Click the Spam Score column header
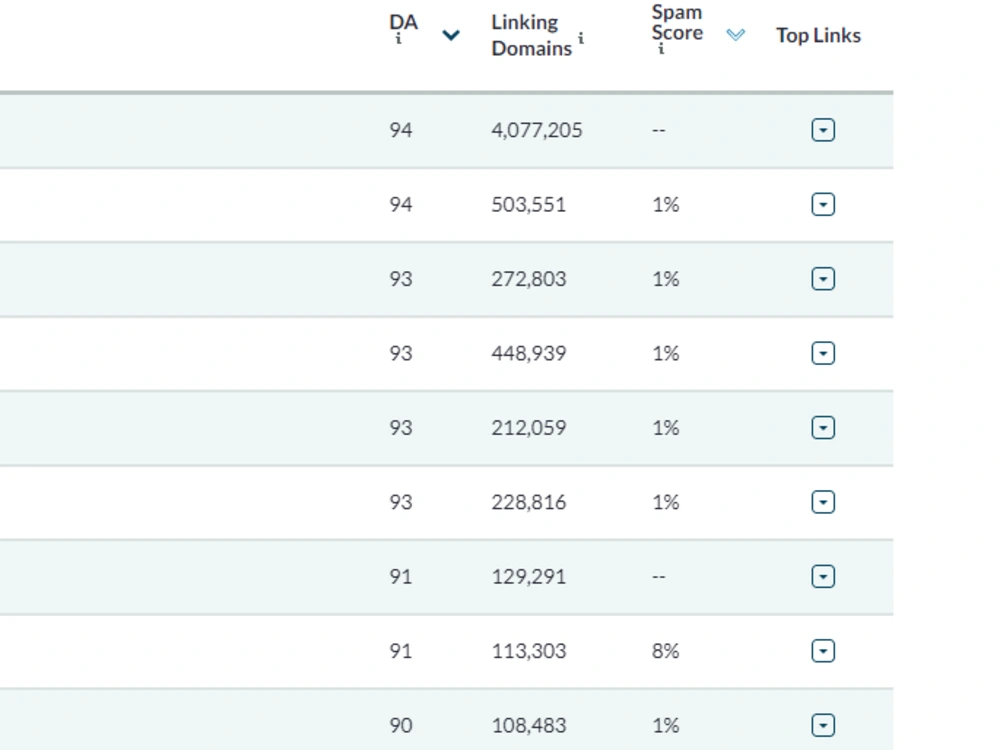Viewport: 1000px width, 750px height. 677,22
